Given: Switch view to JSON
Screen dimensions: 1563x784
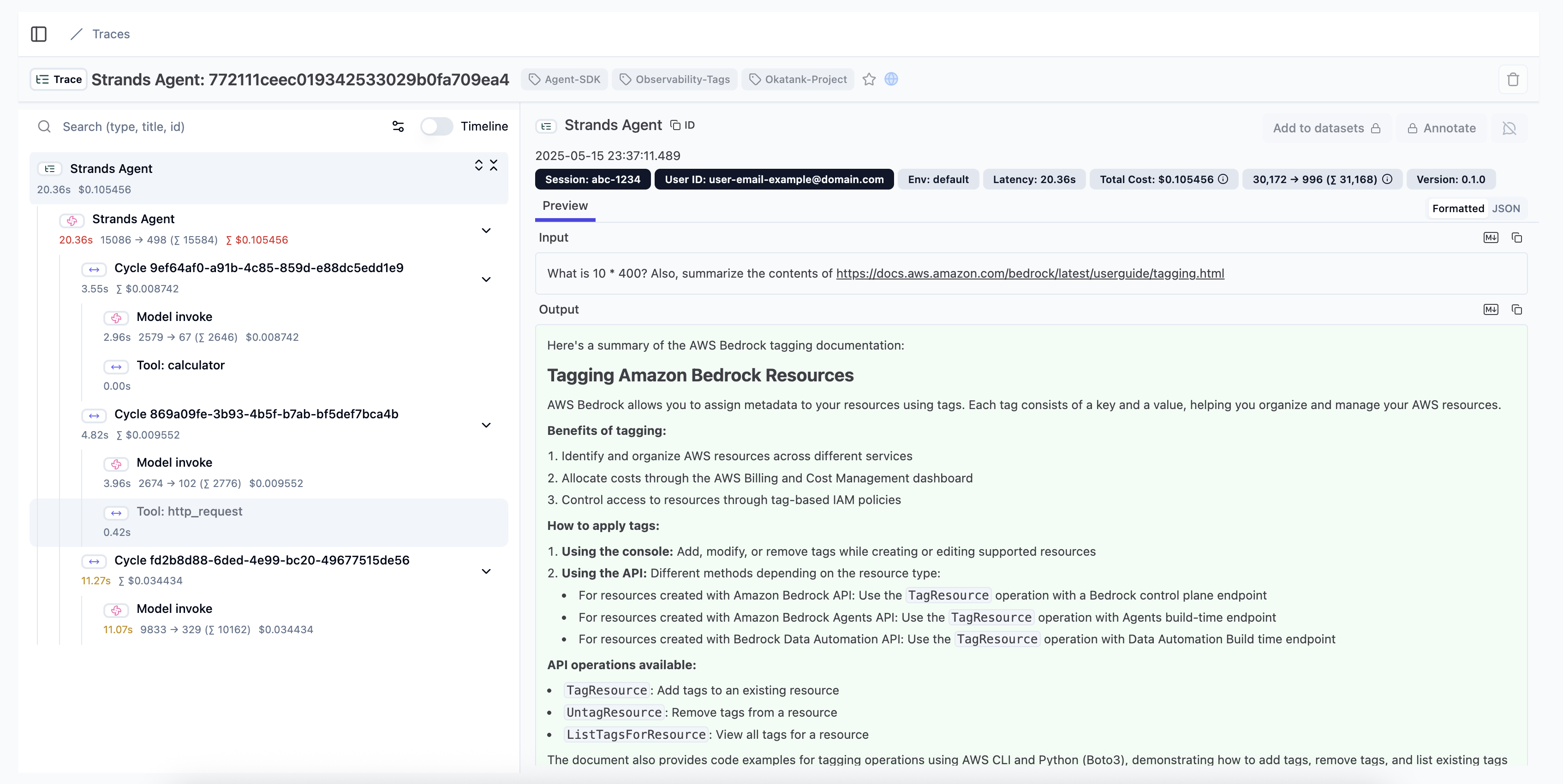Looking at the screenshot, I should [1506, 208].
